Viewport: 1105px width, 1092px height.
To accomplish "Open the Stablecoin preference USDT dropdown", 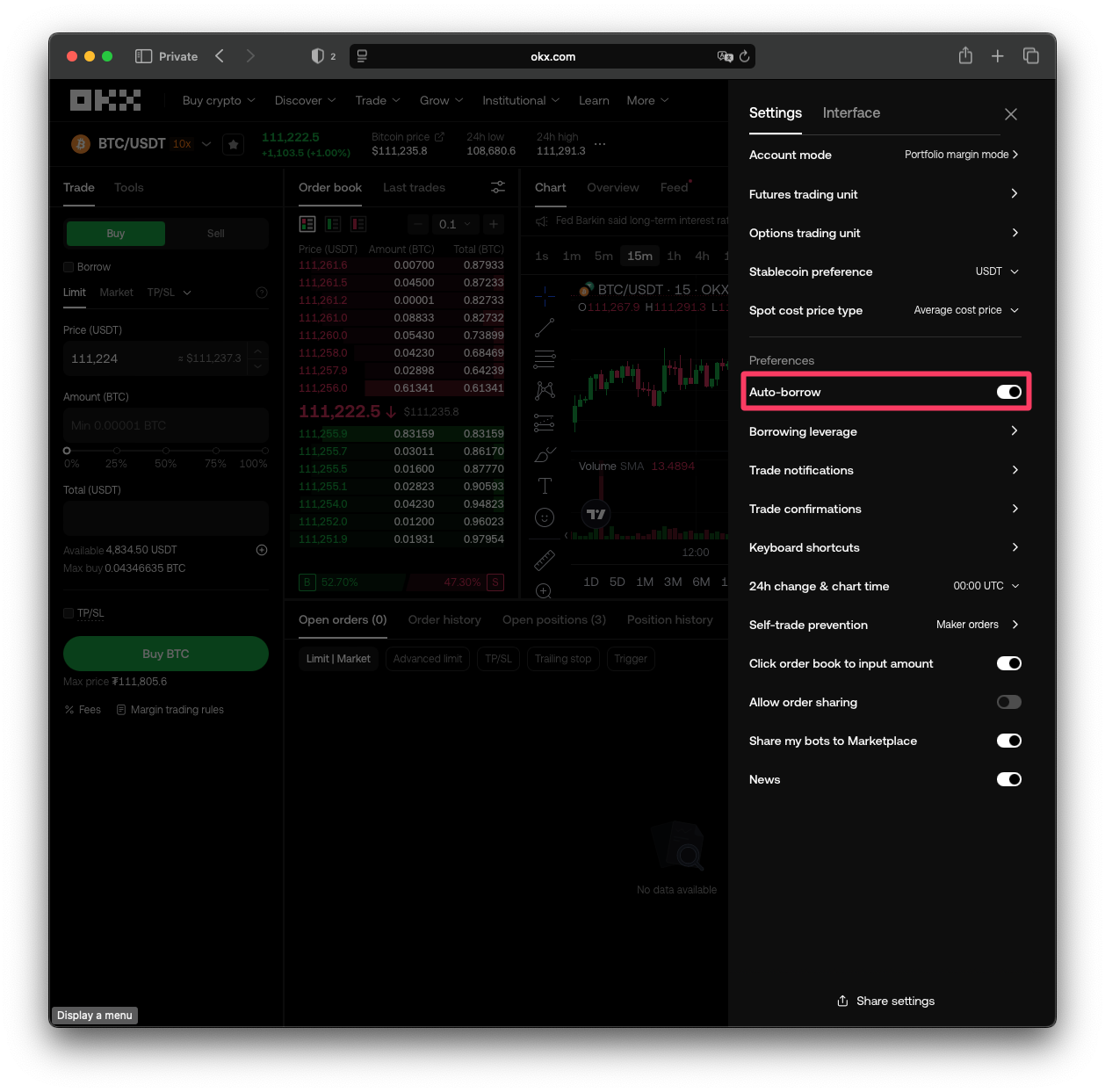I will tap(996, 271).
